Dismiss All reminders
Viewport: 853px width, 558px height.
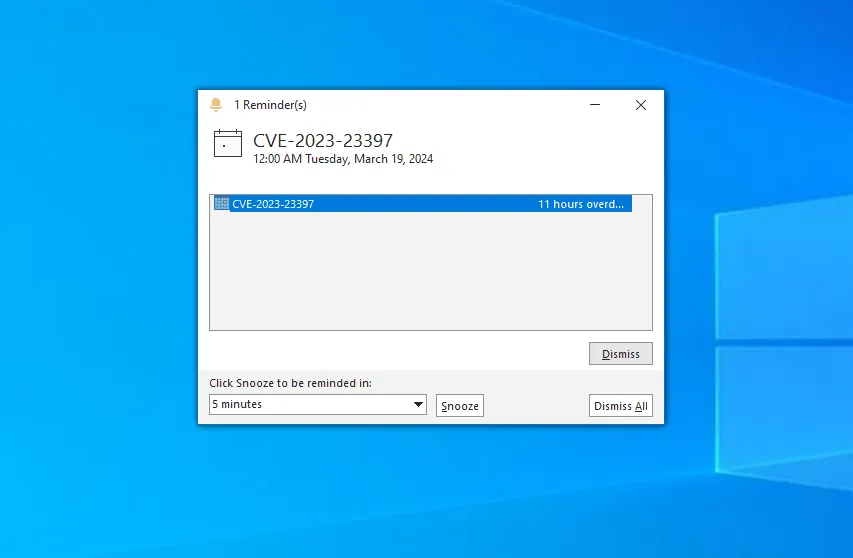point(621,406)
